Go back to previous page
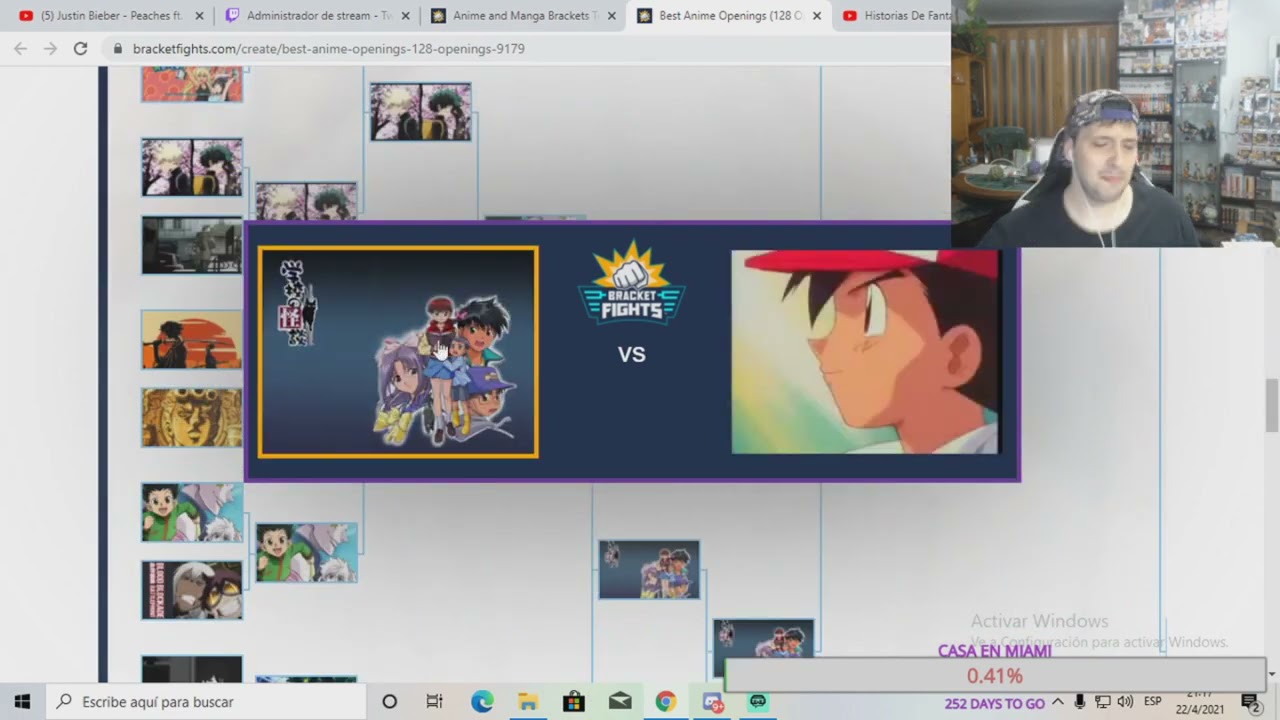 click(20, 48)
